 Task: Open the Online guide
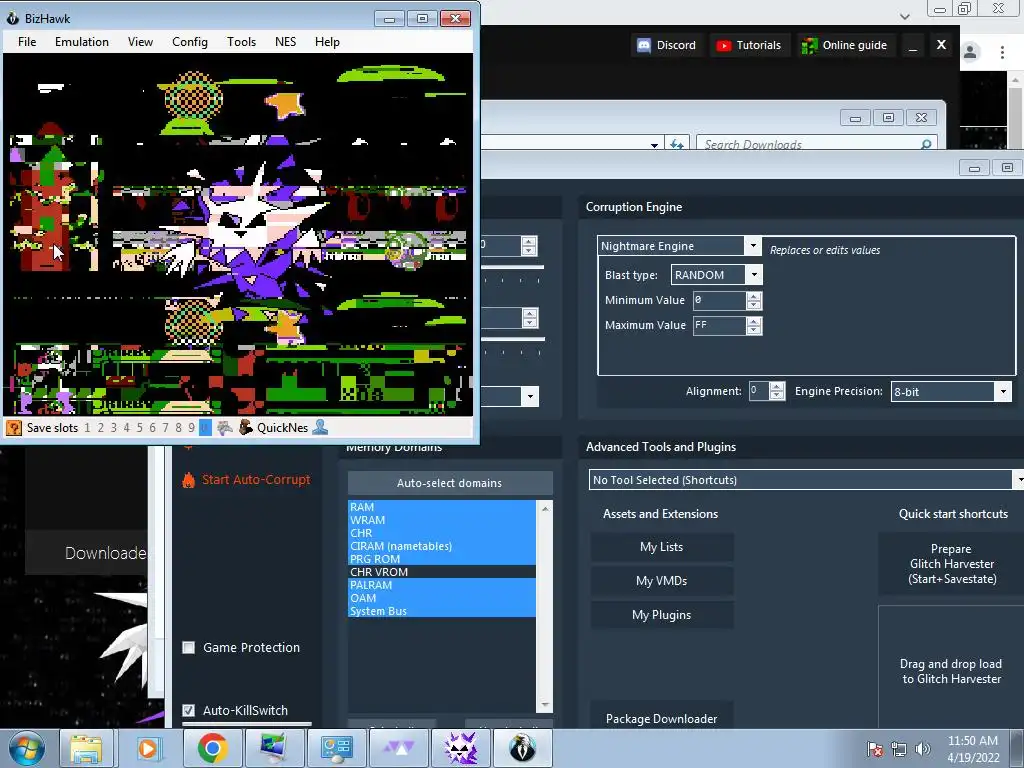coord(844,45)
